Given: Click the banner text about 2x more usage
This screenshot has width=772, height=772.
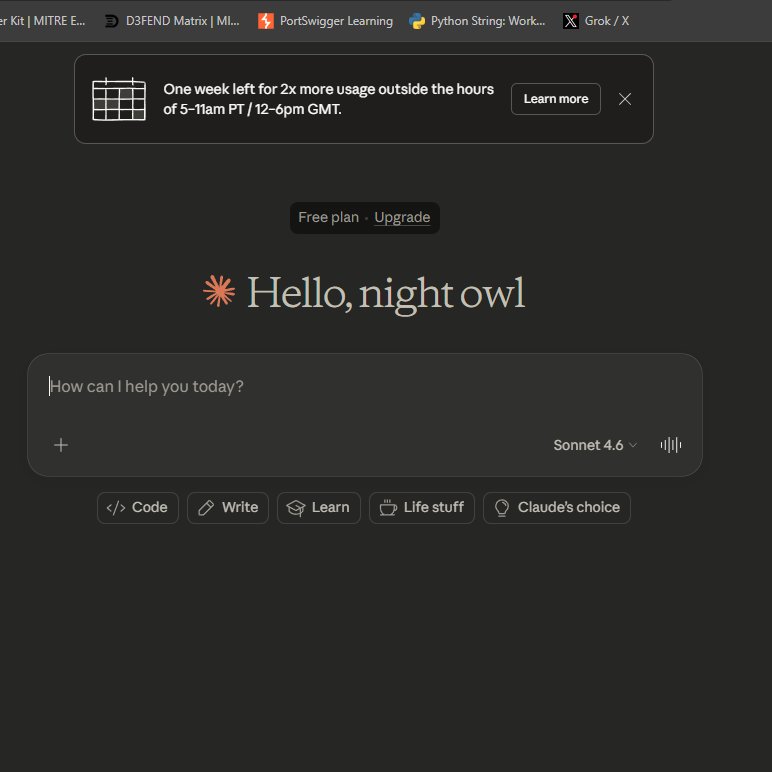Looking at the screenshot, I should pos(328,99).
